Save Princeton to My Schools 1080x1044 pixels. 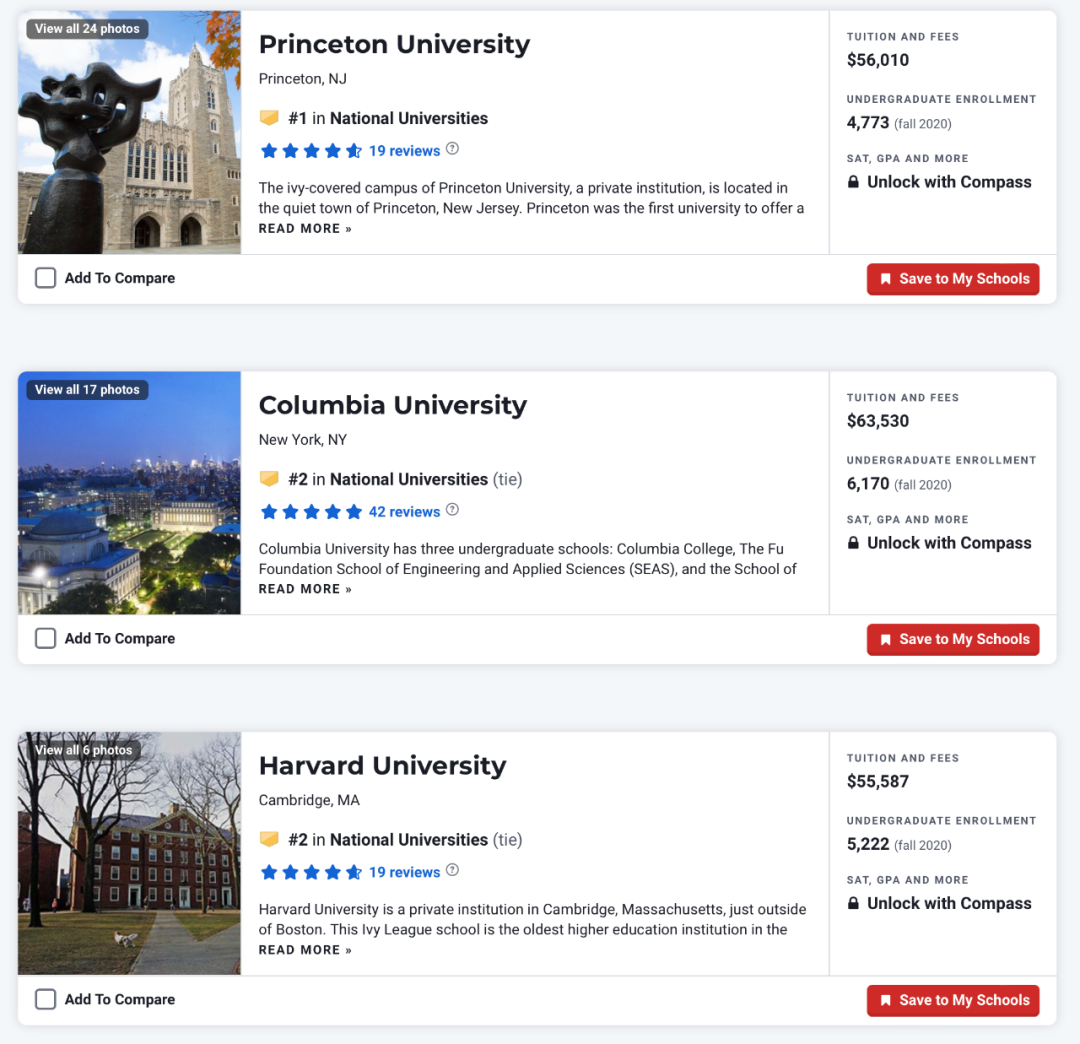[x=953, y=279]
